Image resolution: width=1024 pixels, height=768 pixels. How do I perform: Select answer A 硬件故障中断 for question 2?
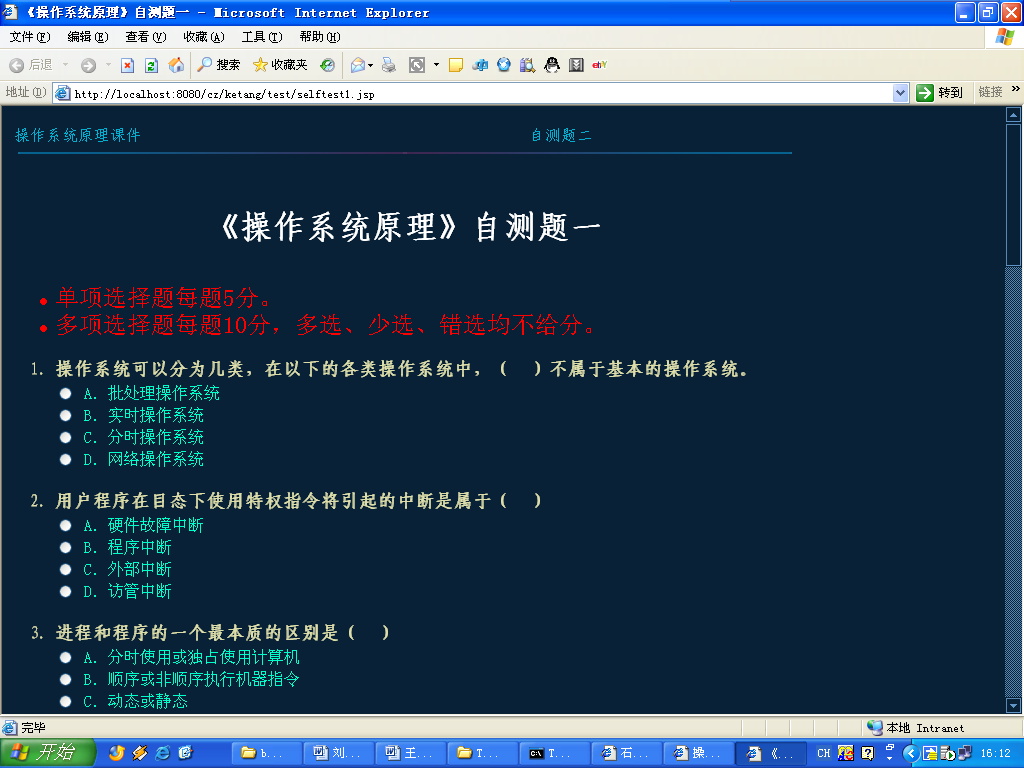(65, 525)
